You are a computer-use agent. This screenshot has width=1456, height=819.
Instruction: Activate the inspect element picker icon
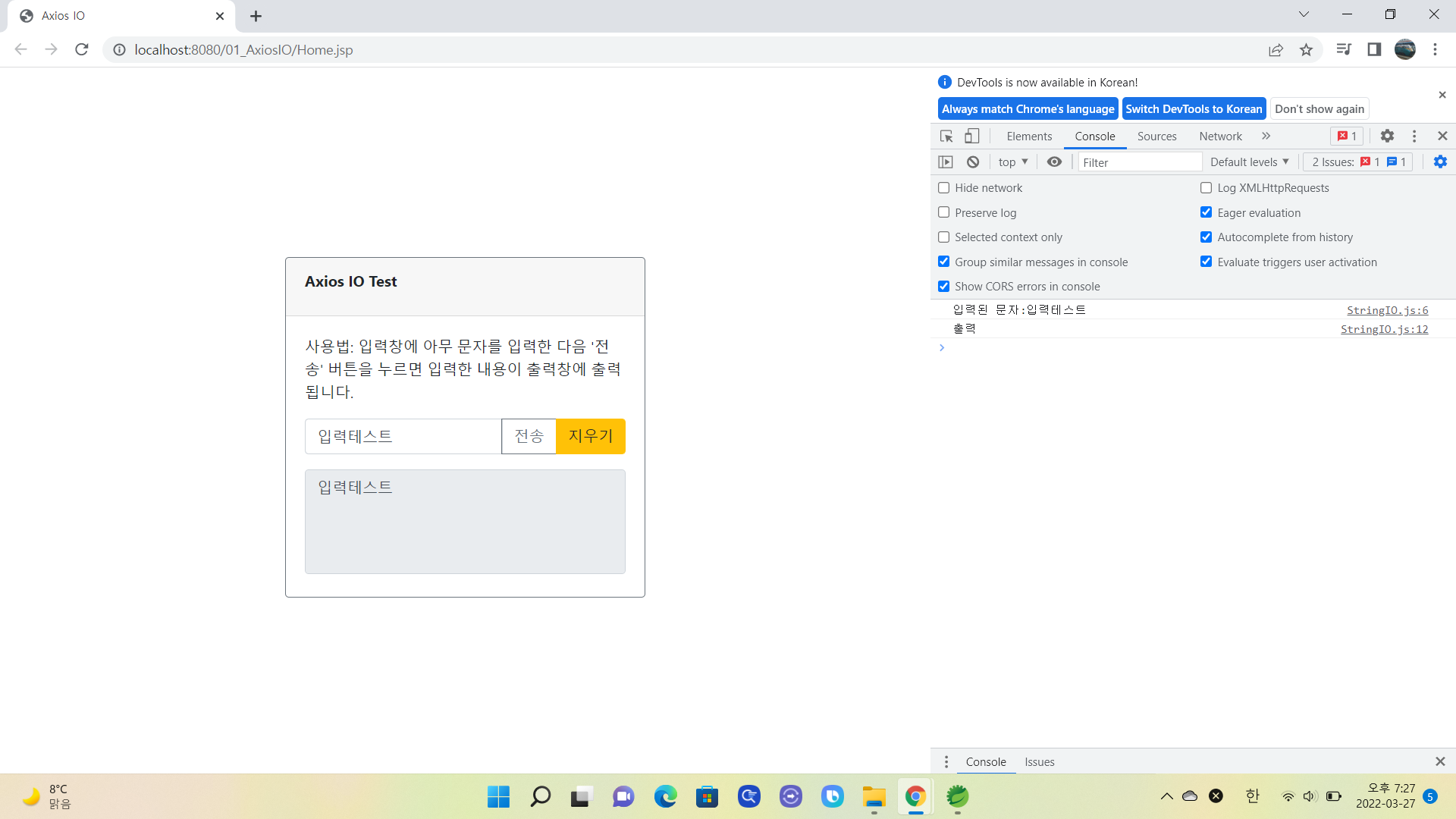[x=946, y=136]
